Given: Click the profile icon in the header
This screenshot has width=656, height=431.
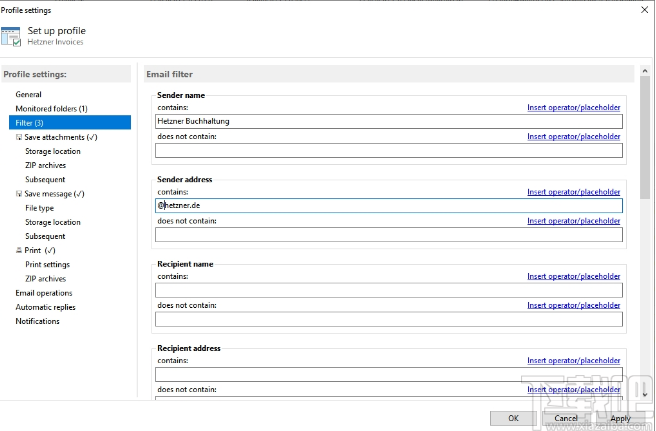Looking at the screenshot, I should click(12, 36).
